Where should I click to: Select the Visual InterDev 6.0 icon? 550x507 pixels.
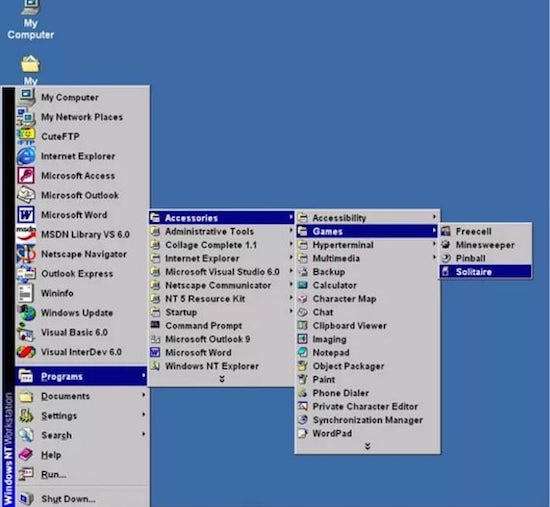point(26,352)
